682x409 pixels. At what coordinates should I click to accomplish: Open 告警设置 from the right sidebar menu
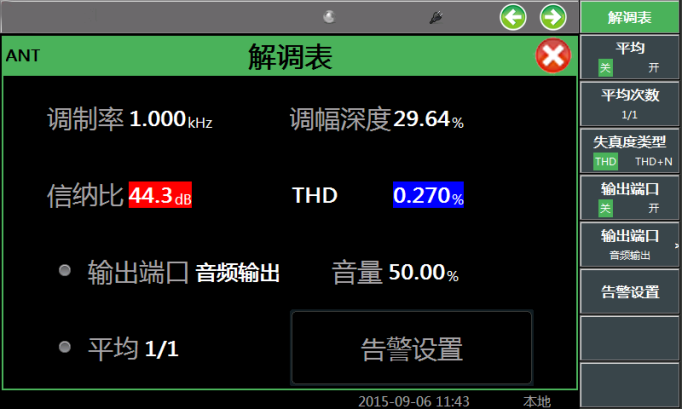point(630,292)
